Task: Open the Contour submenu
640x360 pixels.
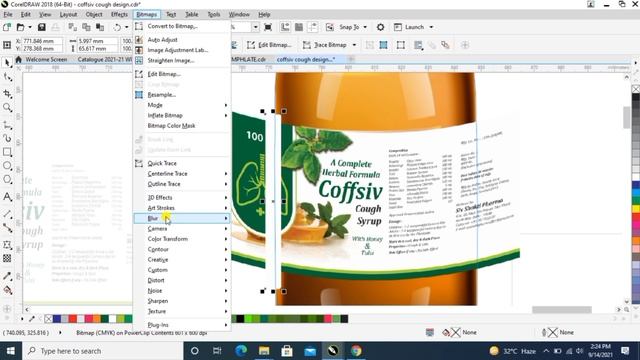Action: pos(182,249)
